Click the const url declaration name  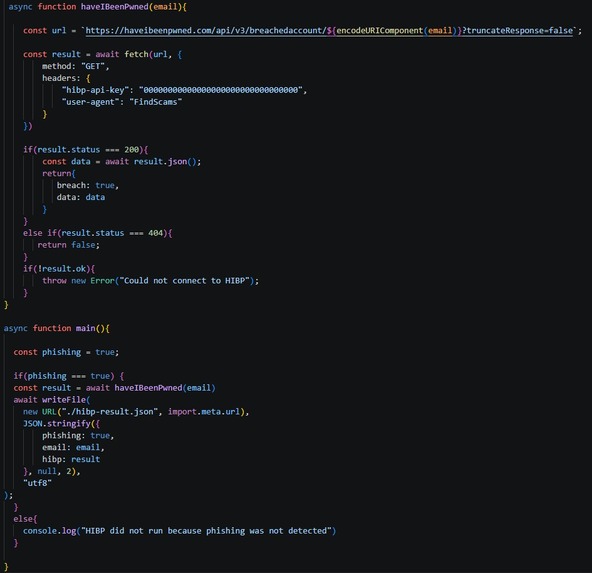point(59,31)
